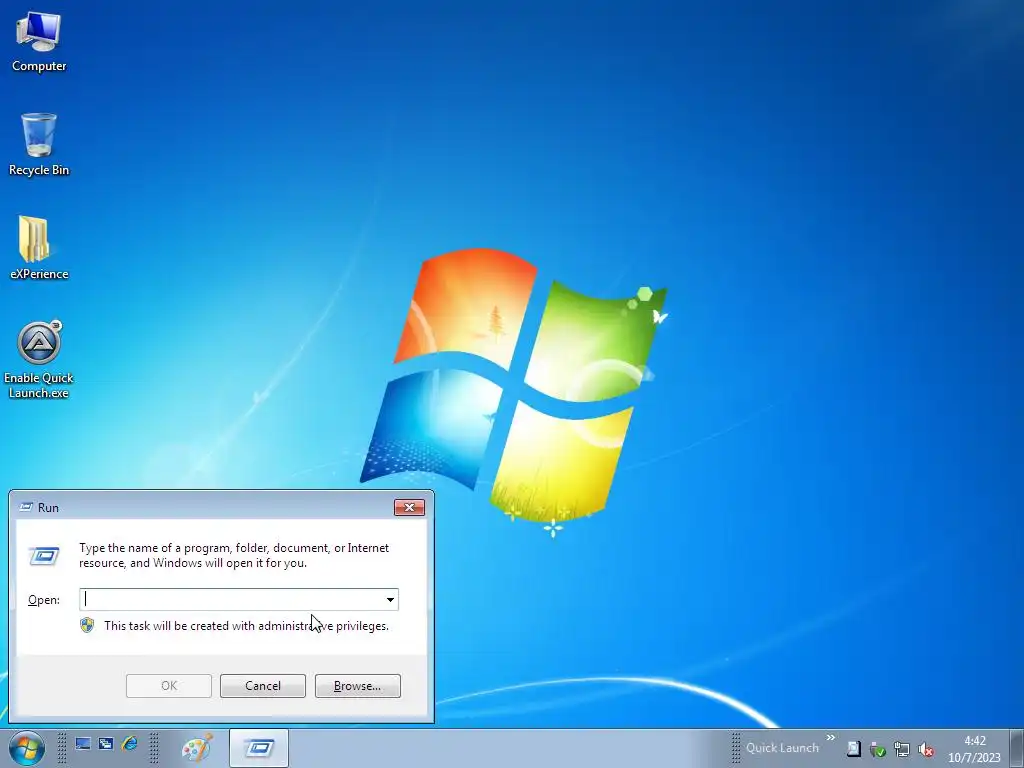Click the Show desktop strip at taskbar end
The height and width of the screenshot is (768, 1024).
(x=1017, y=748)
